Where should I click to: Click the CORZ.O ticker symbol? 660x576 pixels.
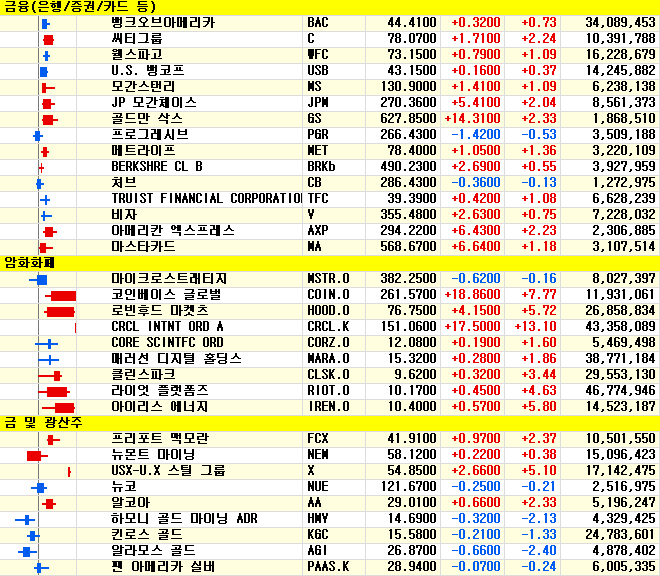click(x=328, y=342)
